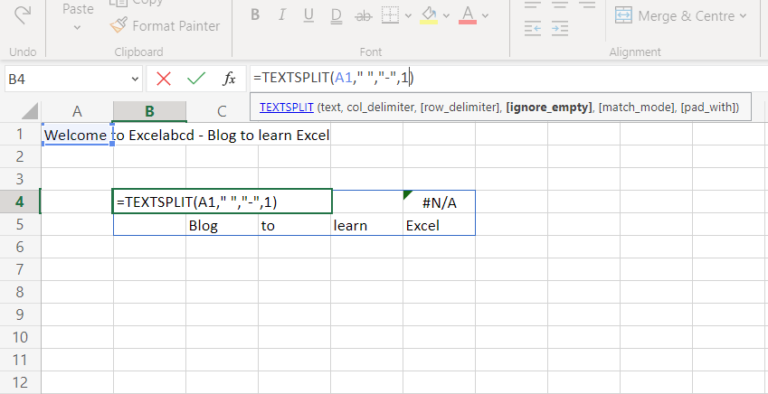Click the cell containing learn
The width and height of the screenshot is (768, 394).
(x=367, y=224)
